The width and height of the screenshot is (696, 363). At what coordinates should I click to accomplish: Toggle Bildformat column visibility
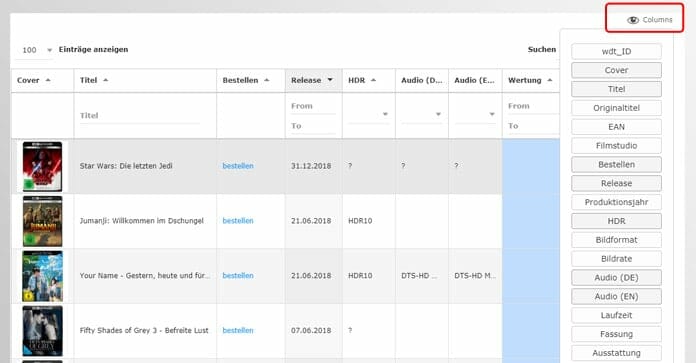pyautogui.click(x=616, y=240)
